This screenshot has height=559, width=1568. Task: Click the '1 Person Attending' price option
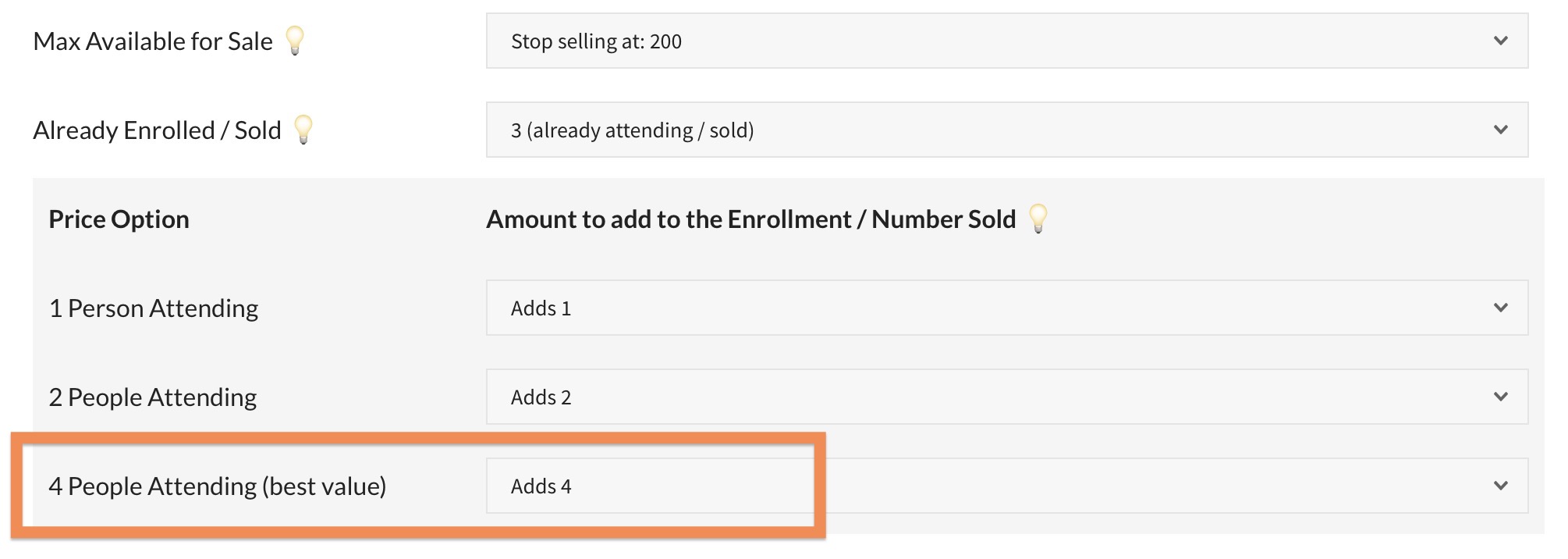pos(154,308)
